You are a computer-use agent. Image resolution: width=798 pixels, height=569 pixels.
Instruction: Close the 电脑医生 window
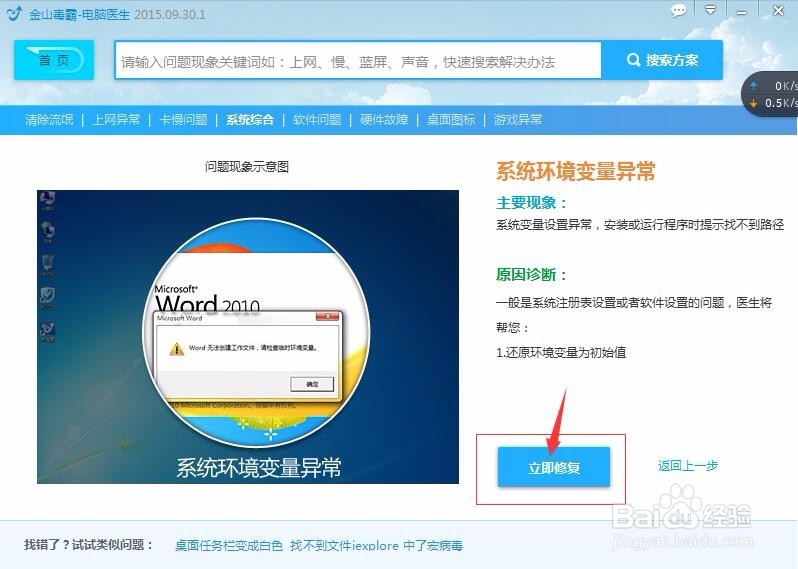(x=778, y=10)
